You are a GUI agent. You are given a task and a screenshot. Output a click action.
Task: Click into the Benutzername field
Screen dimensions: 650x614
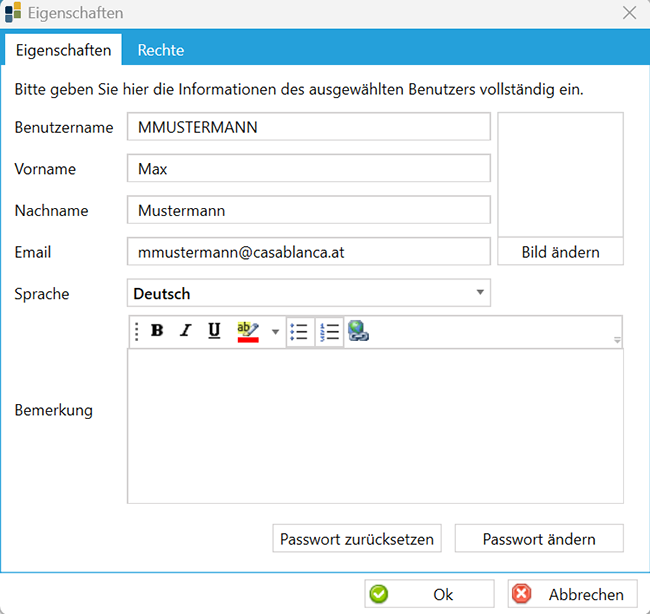308,127
